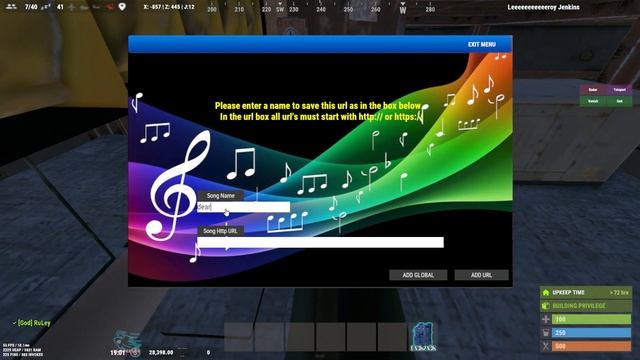Click the UPKEEP TIME status row

coord(586,292)
